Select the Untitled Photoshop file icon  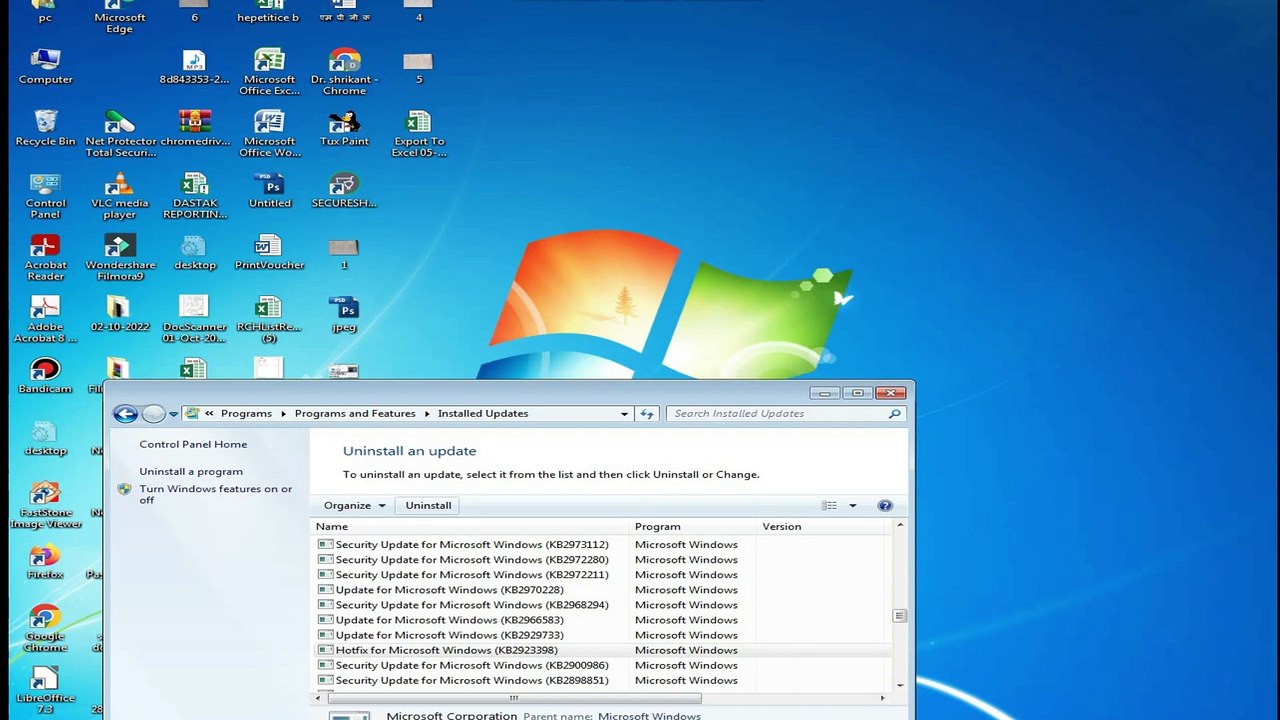click(269, 190)
